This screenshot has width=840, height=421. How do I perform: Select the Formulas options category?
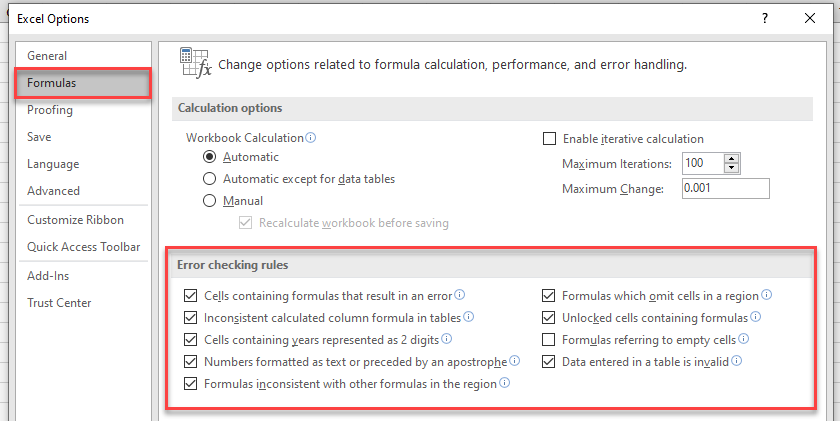82,83
